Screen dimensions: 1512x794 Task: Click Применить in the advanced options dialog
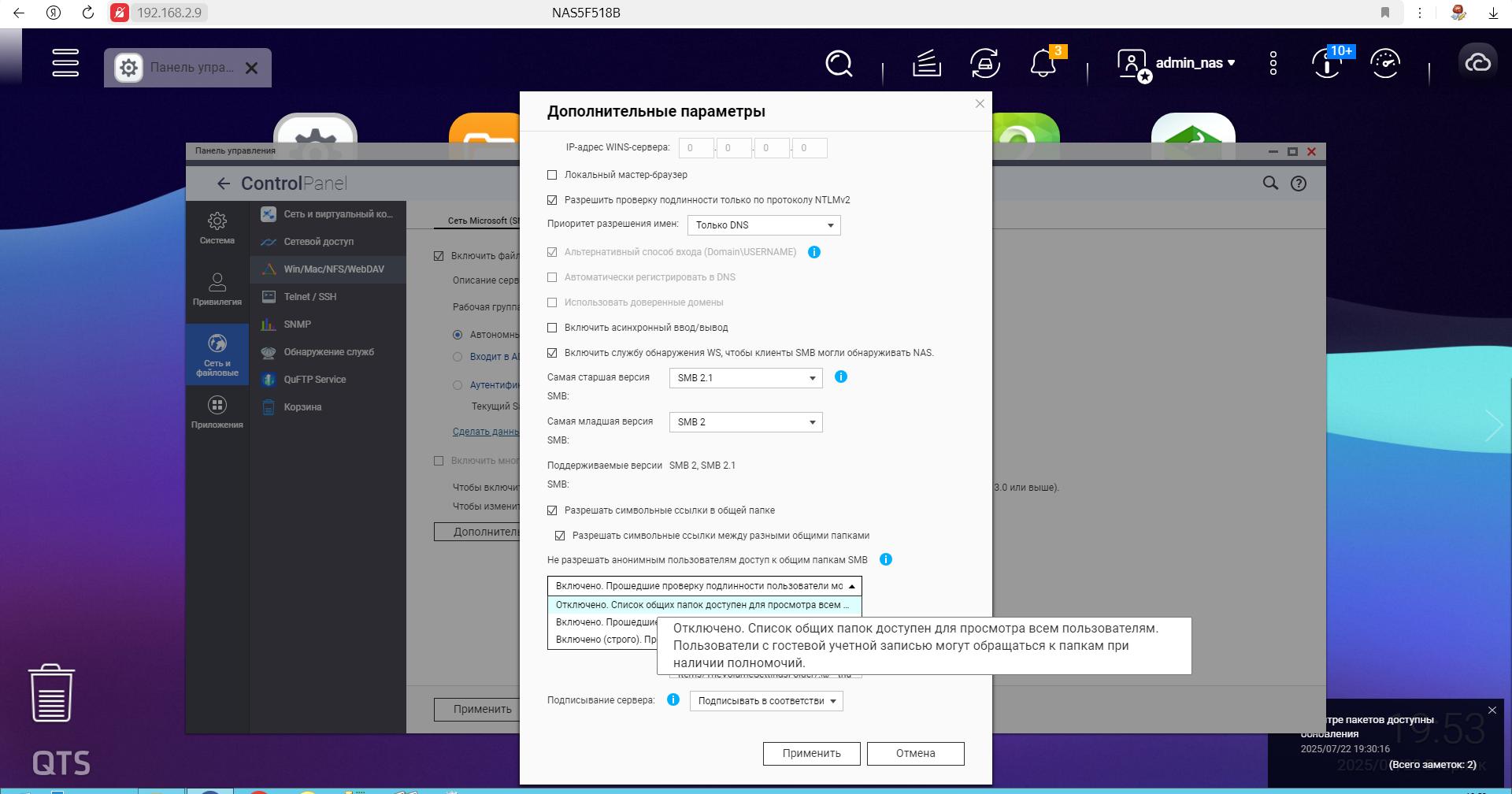point(811,754)
